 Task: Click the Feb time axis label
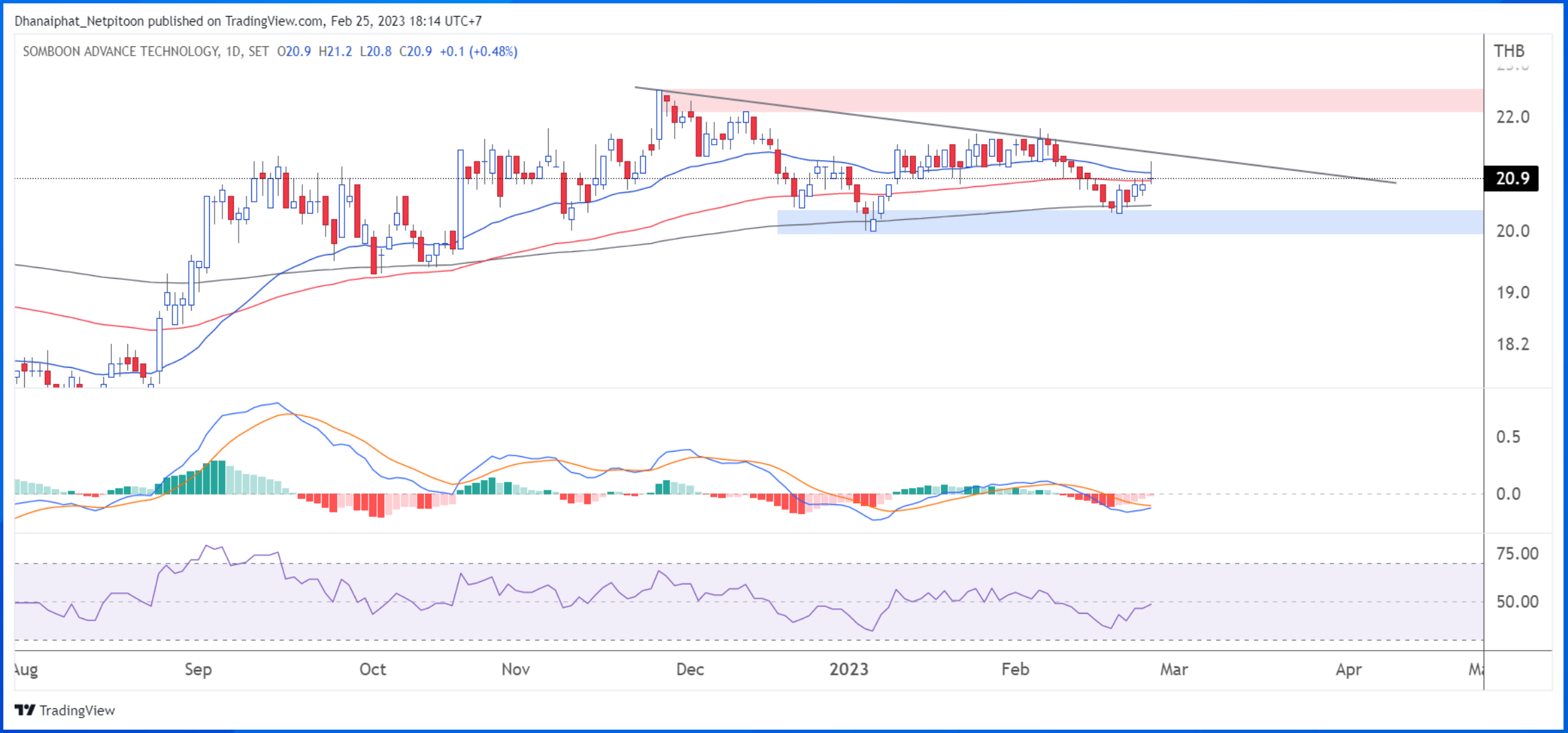[x=1015, y=669]
